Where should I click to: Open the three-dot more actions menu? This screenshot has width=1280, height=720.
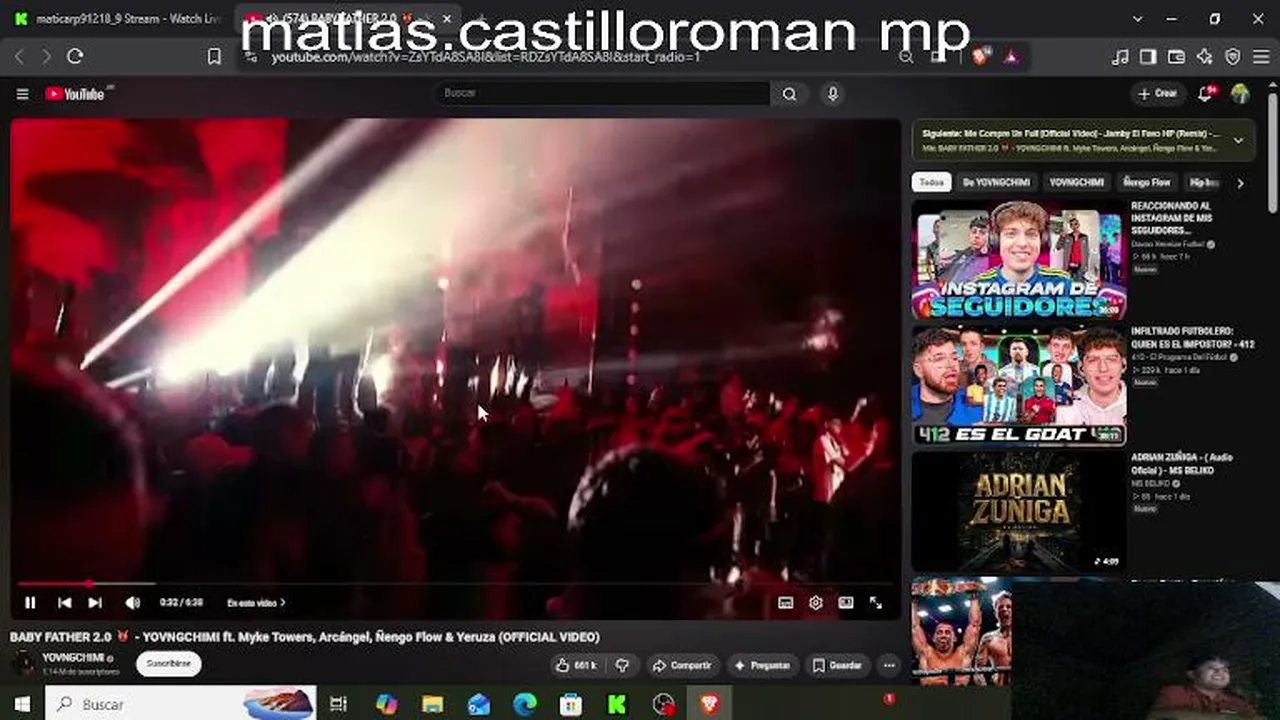coord(888,665)
